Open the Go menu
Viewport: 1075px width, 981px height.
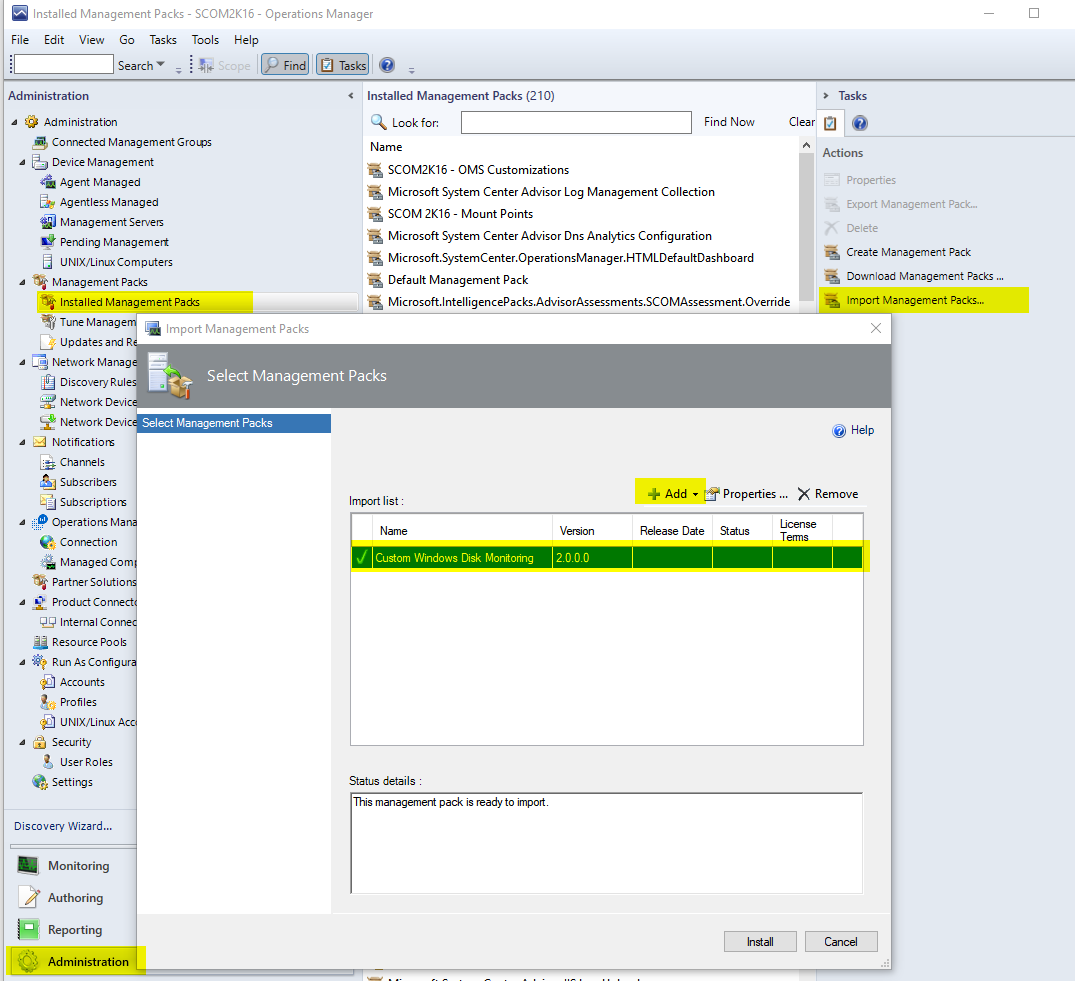pyautogui.click(x=127, y=40)
